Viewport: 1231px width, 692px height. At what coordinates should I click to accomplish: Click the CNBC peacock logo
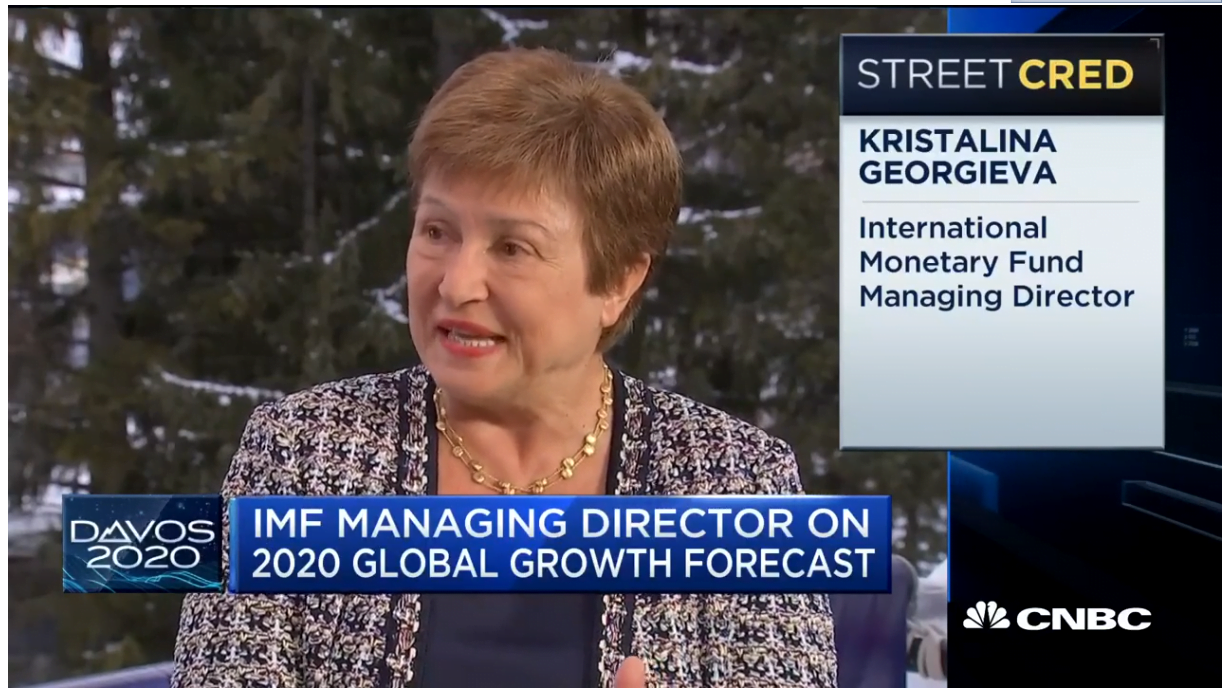click(986, 617)
